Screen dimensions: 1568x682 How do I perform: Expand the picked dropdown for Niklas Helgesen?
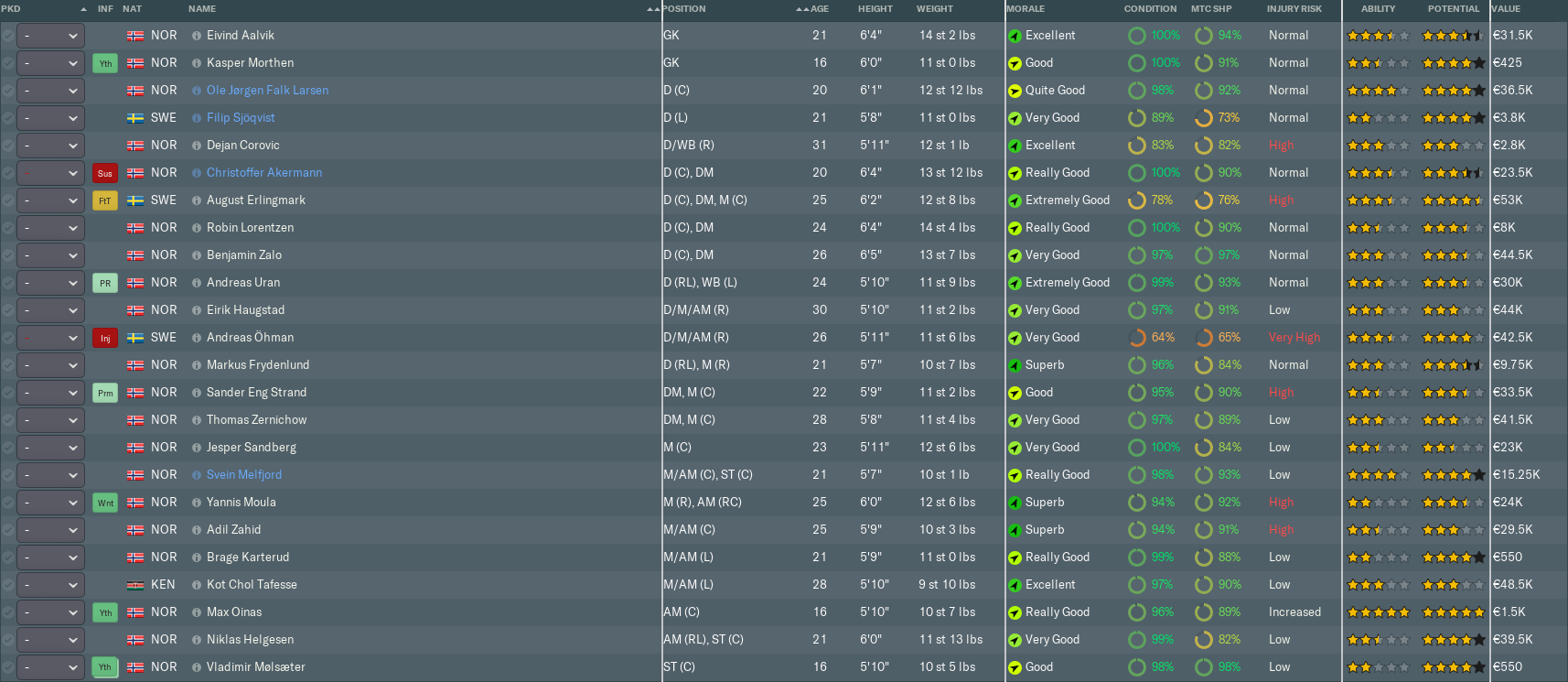tap(51, 640)
